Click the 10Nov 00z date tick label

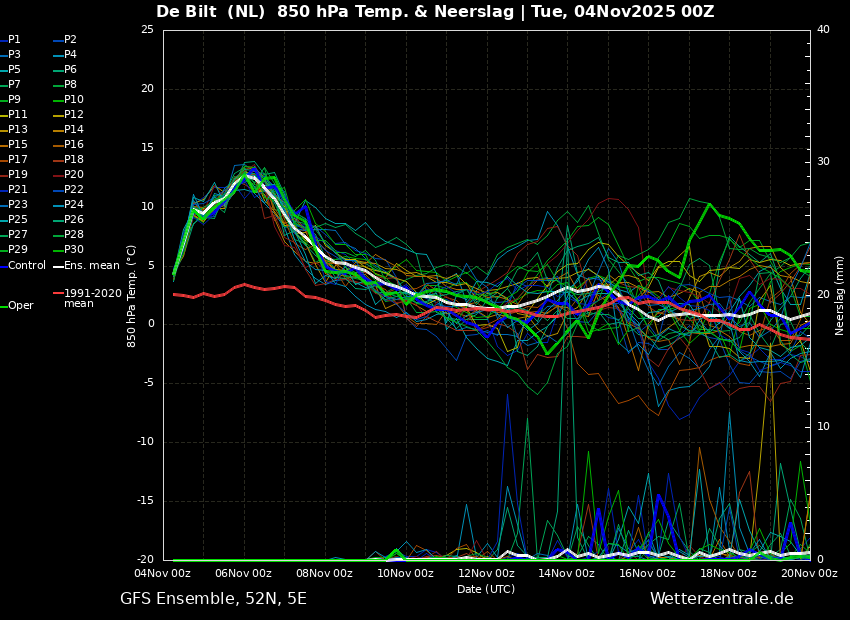405,573
